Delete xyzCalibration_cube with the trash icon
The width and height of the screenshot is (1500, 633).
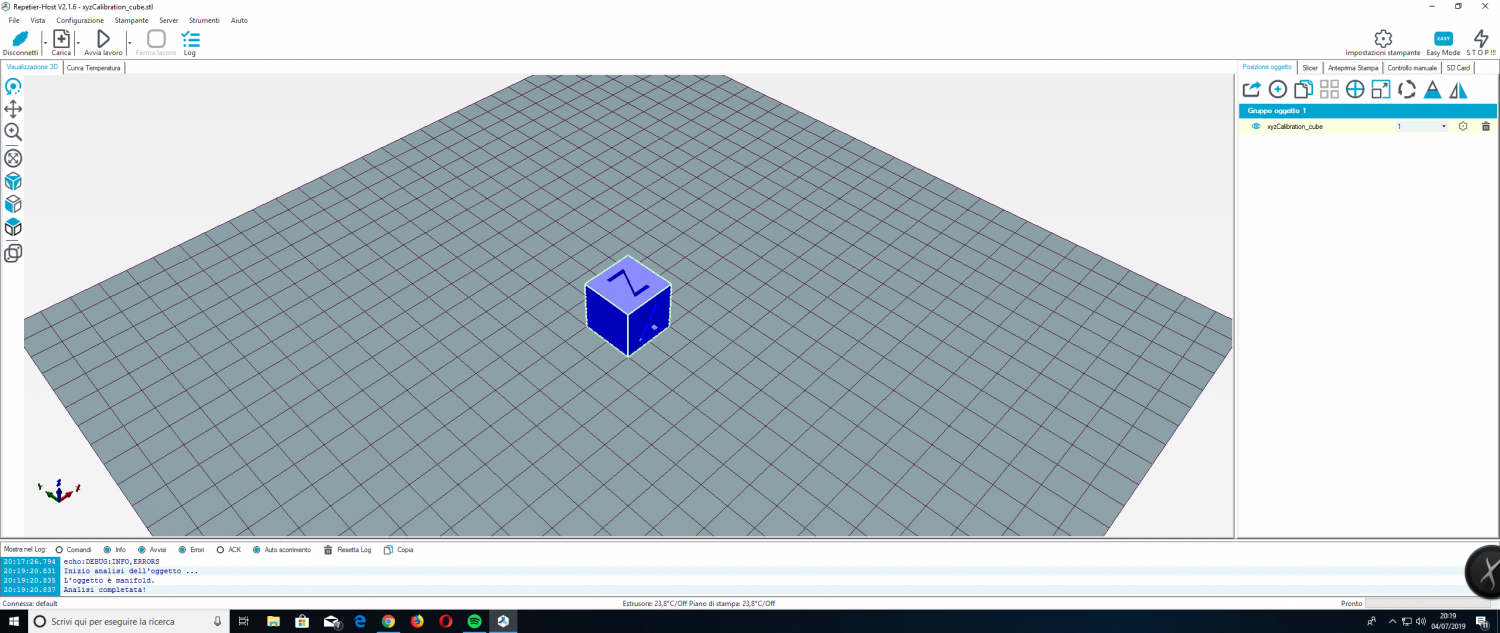pos(1485,127)
